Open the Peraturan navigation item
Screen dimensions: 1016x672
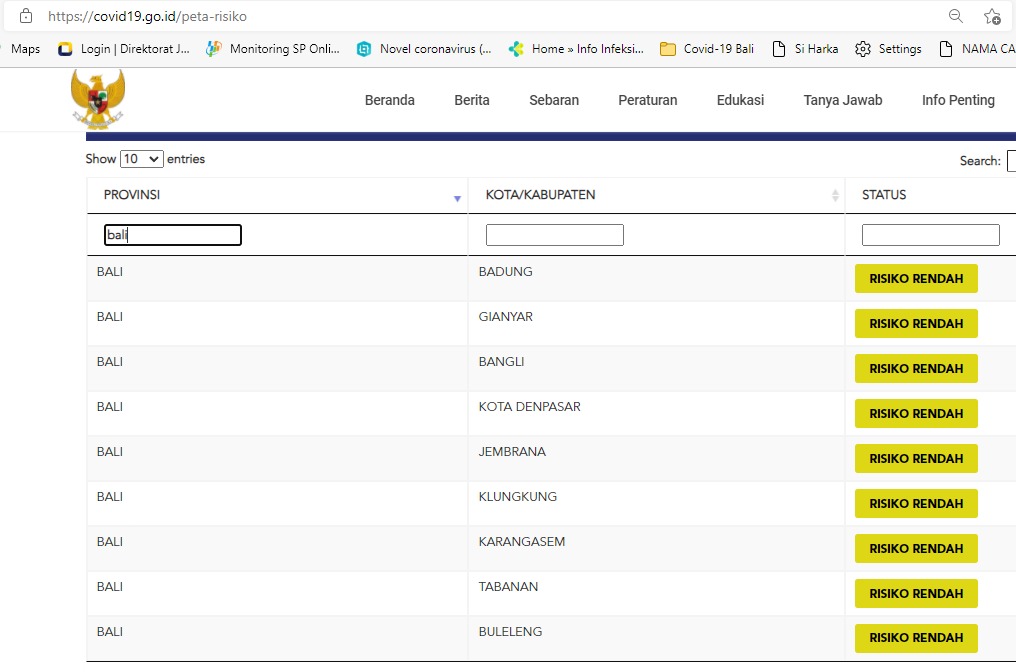pos(647,100)
